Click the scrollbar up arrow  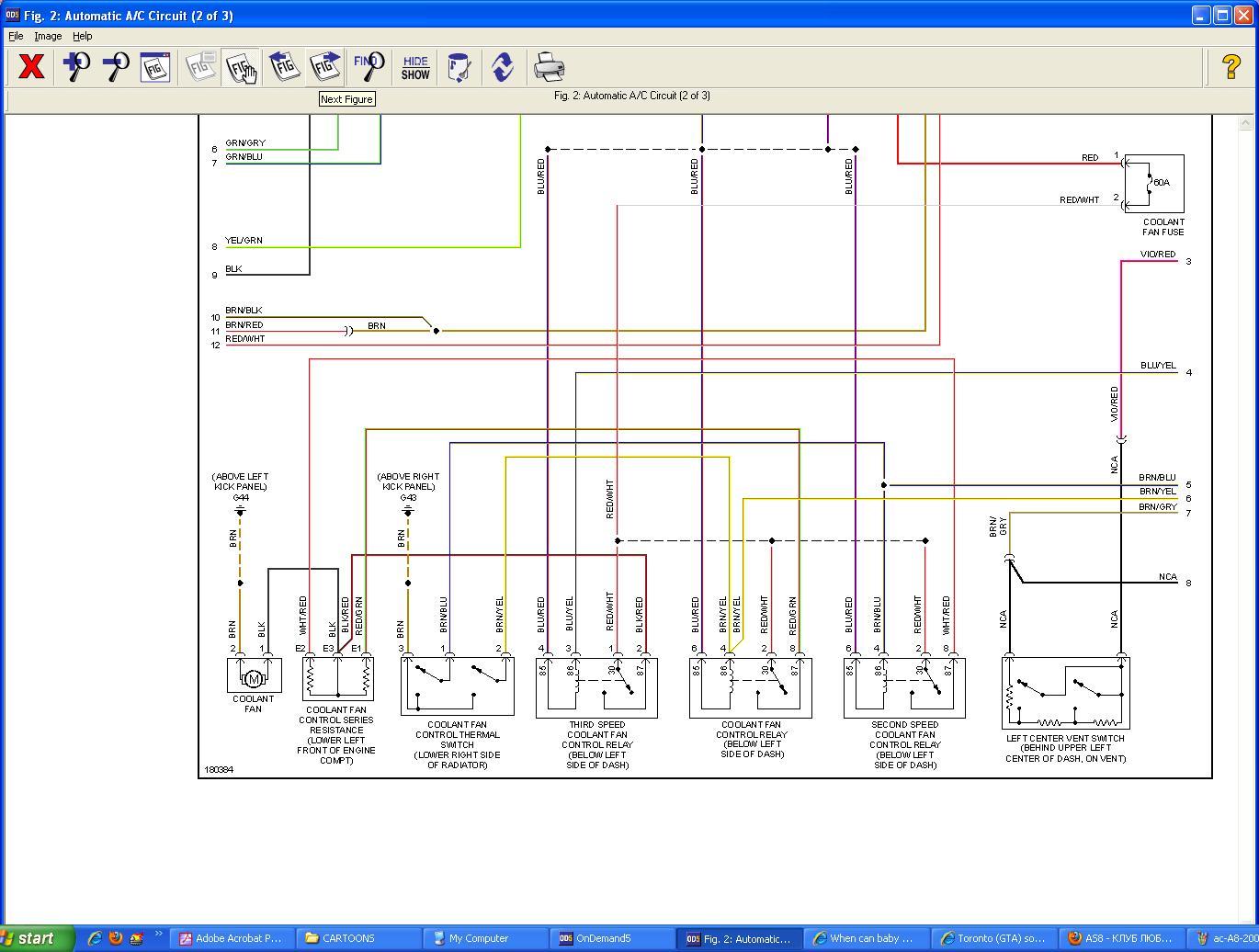pos(1246,122)
